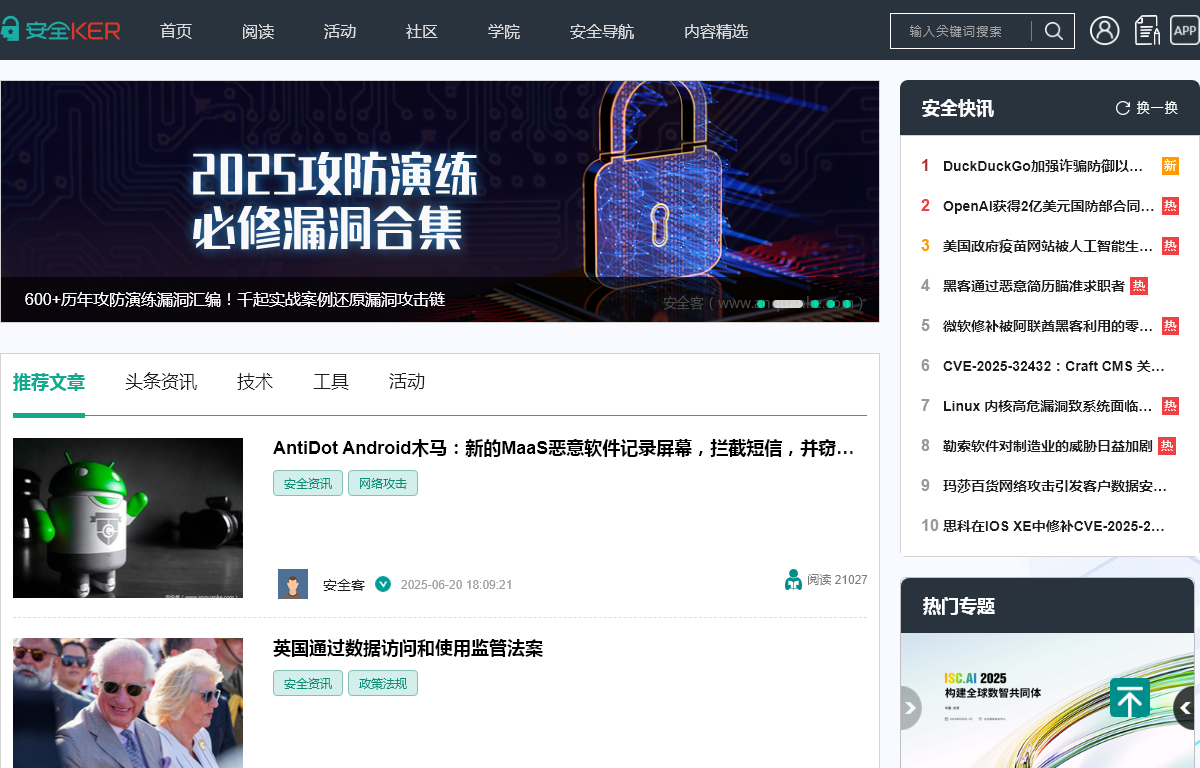The height and width of the screenshot is (768, 1200).
Task: Switch to the 头条资讯 tab
Action: [x=161, y=382]
